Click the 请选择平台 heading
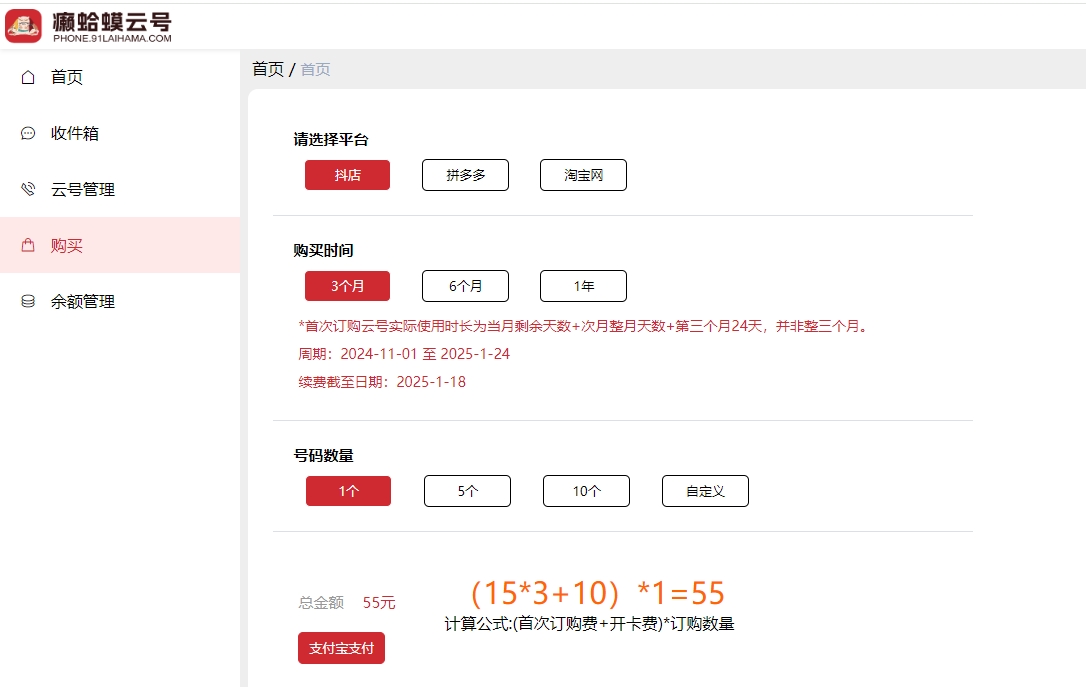 pos(330,139)
